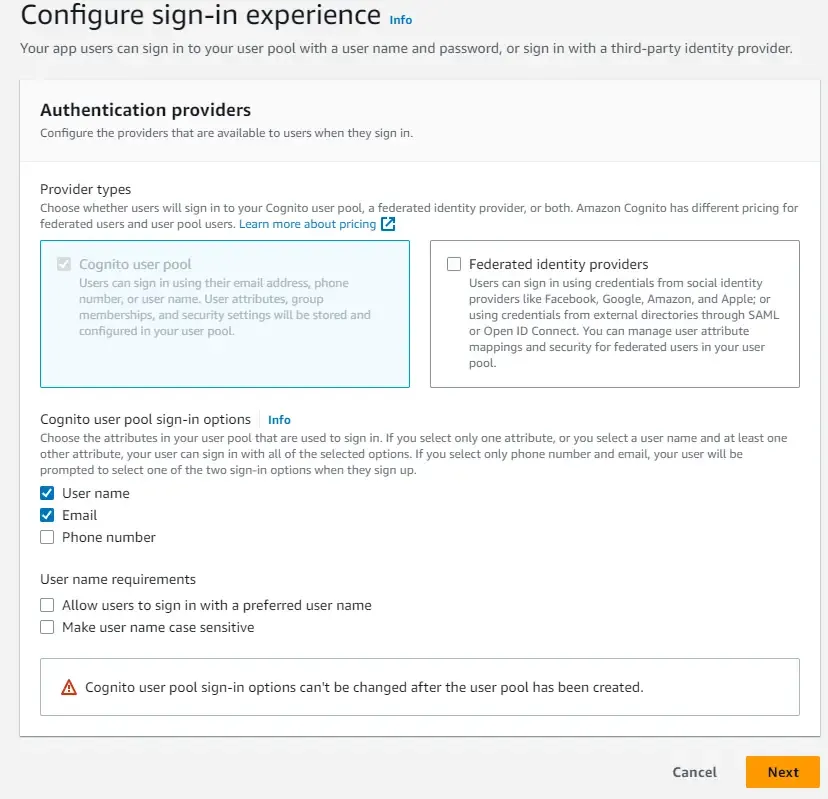Viewport: 828px width, 799px height.
Task: Uncheck the User name sign-in option
Action: click(47, 493)
